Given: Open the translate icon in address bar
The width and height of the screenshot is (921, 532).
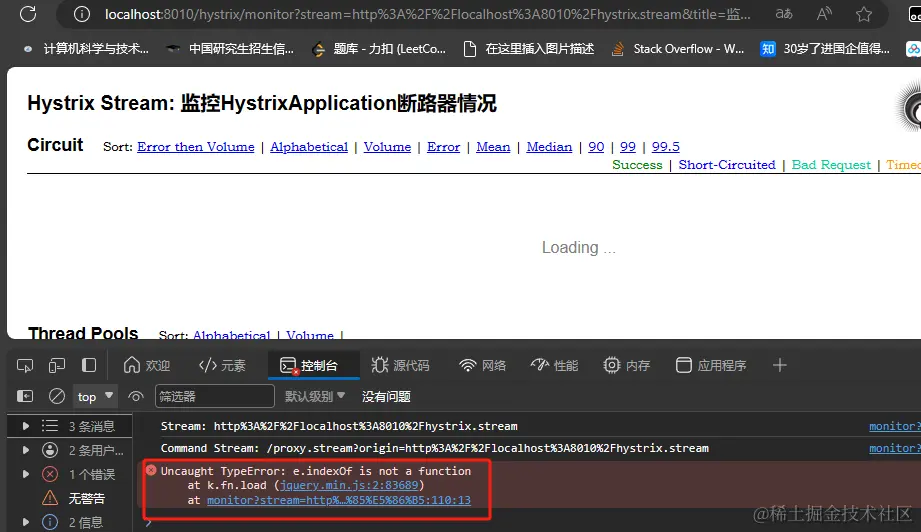Looking at the screenshot, I should click(784, 14).
